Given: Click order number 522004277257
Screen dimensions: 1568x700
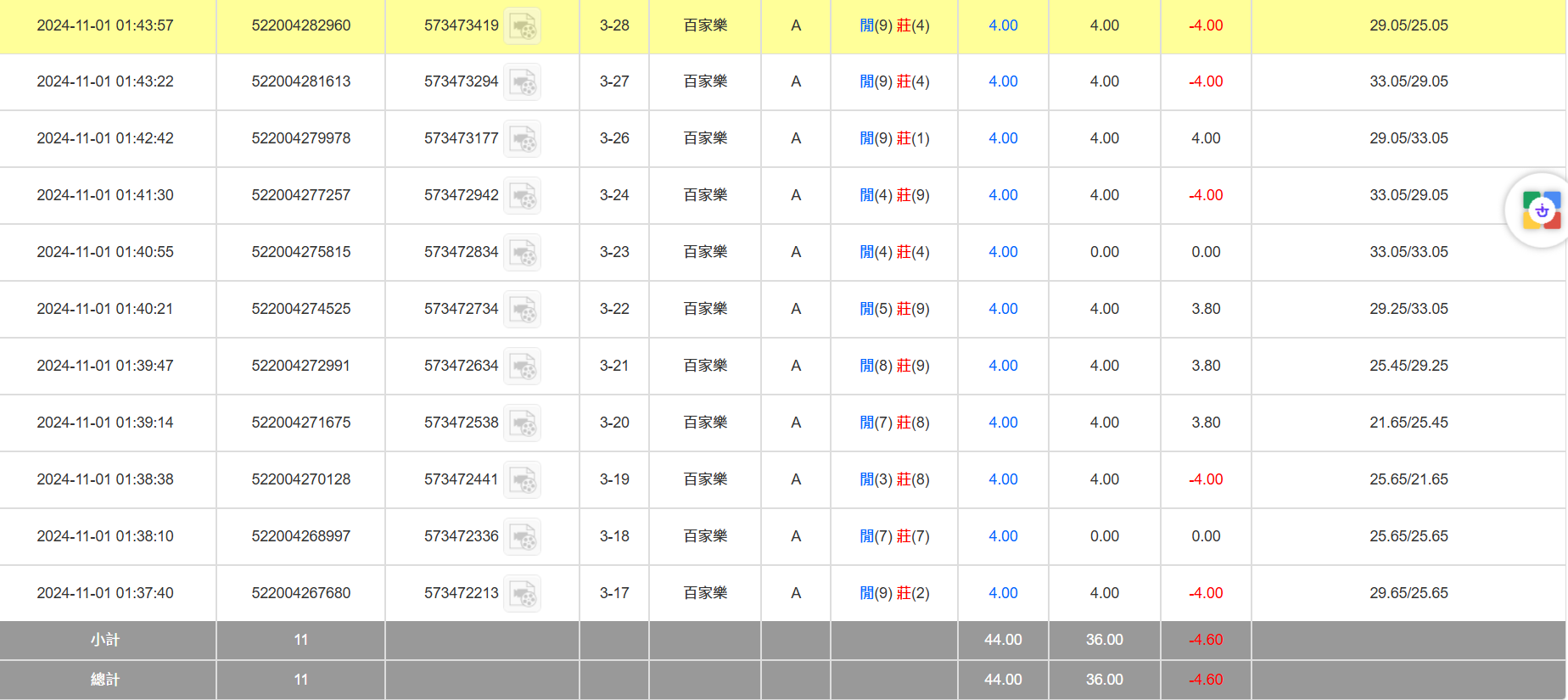Looking at the screenshot, I should (x=300, y=195).
